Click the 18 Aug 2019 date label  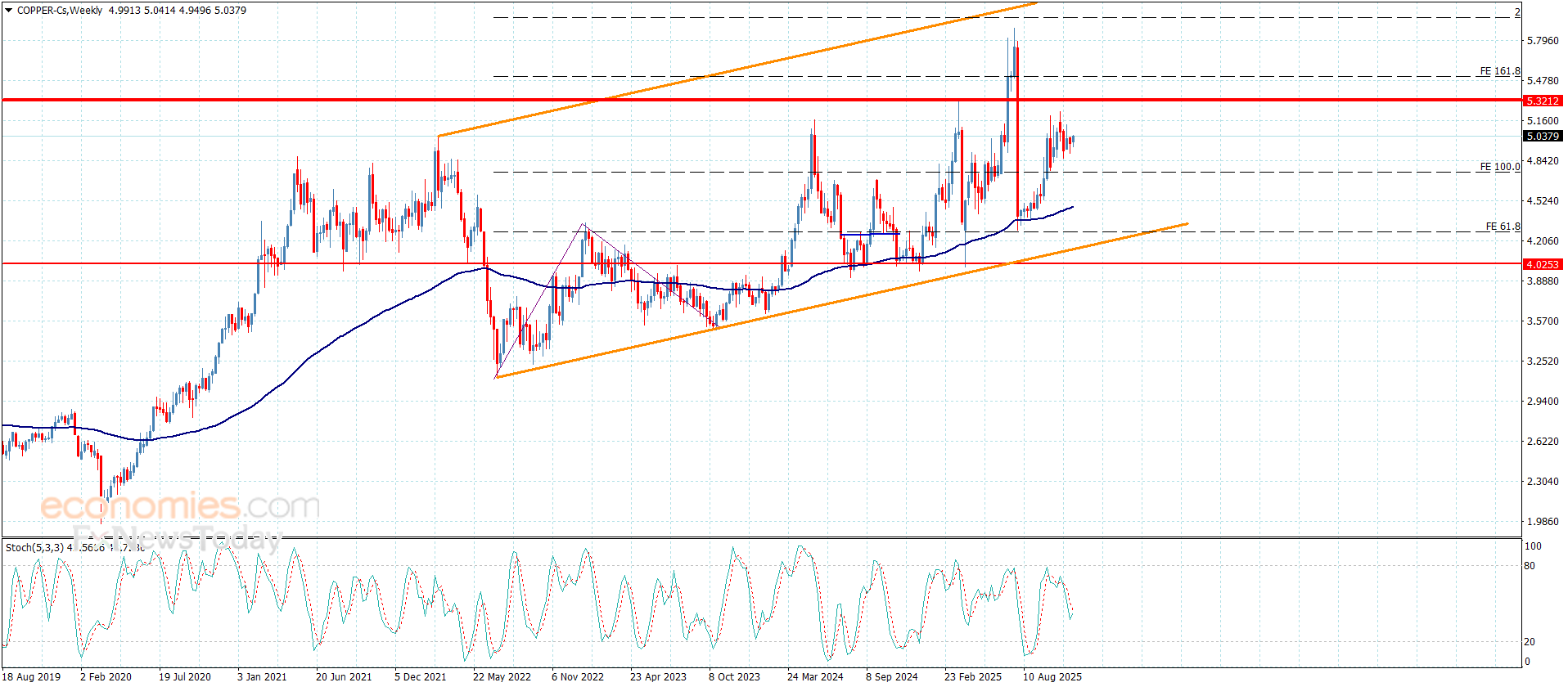click(31, 676)
